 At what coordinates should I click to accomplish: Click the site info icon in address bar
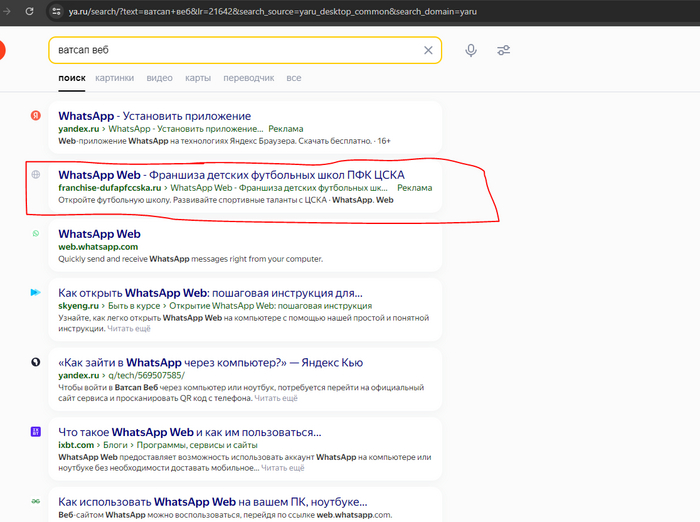(57, 11)
